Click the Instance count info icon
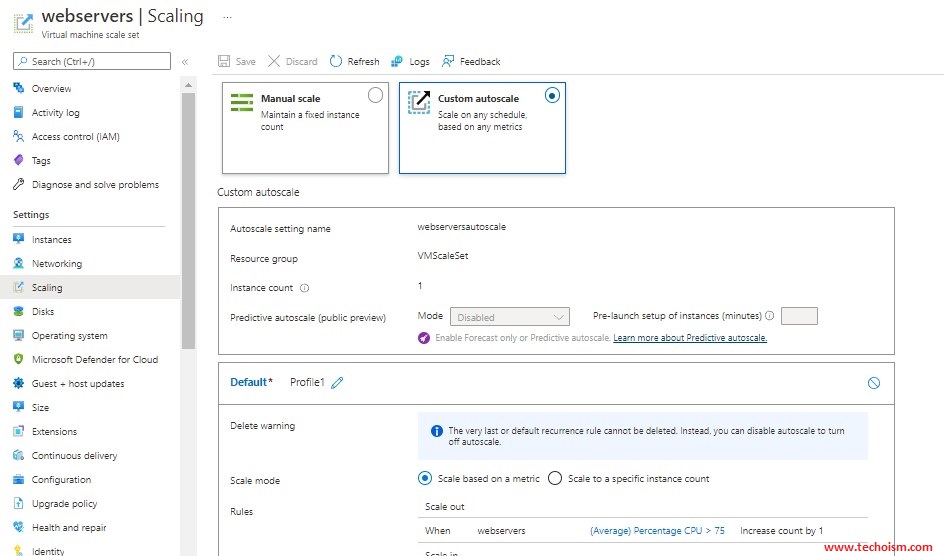 point(305,288)
